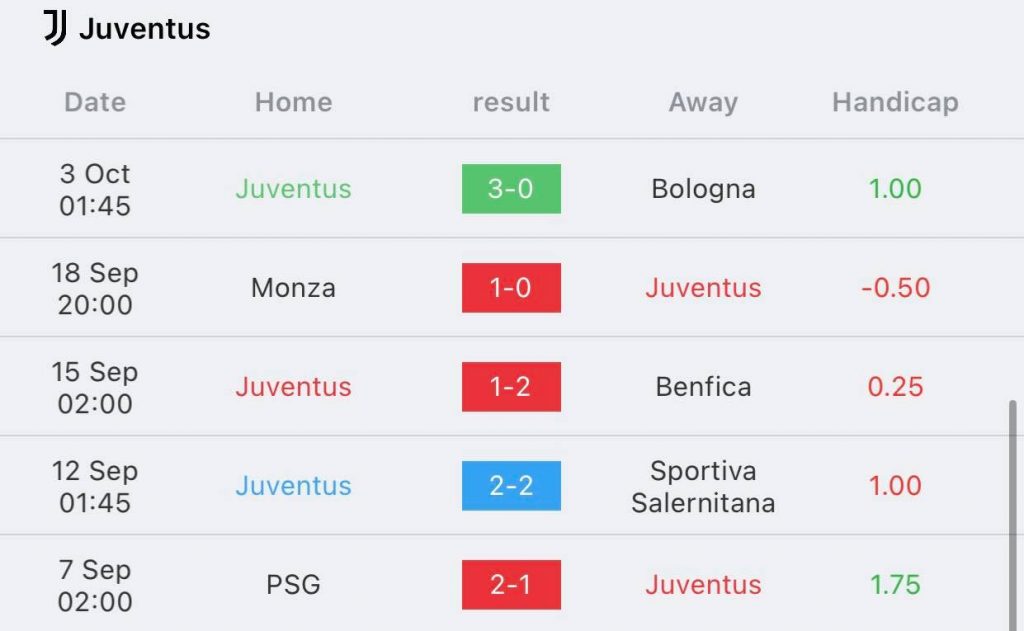Open PSG team link

[x=293, y=585]
